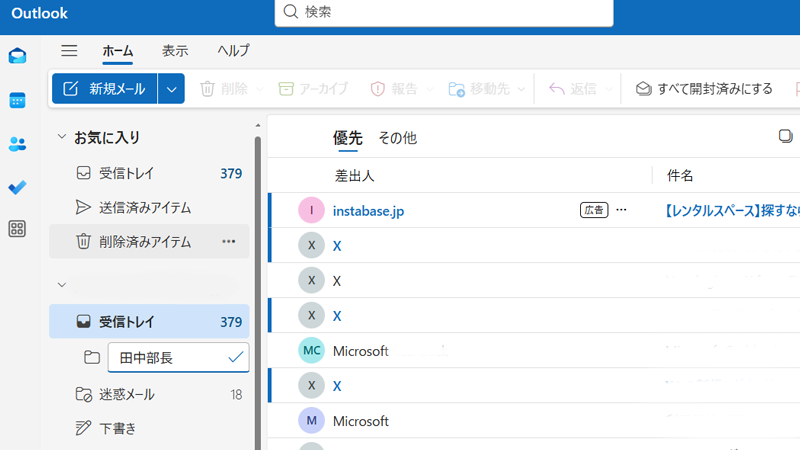
Task: Switch to the 優先 inbox tab
Action: point(347,138)
